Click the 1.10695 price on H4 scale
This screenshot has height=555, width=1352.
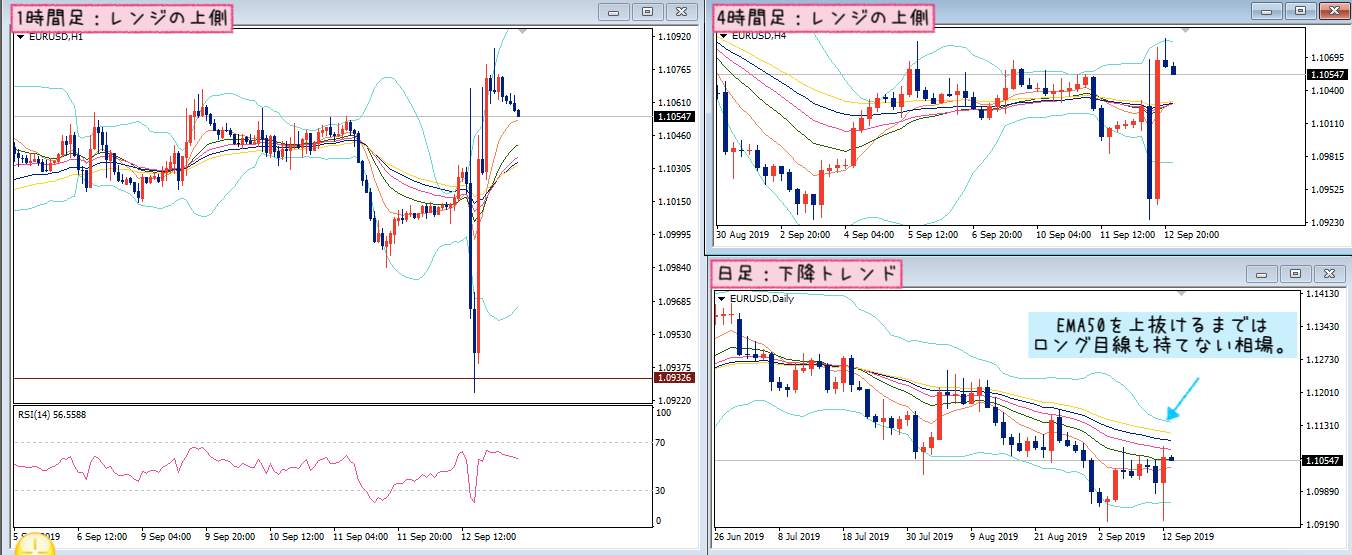pos(1327,57)
